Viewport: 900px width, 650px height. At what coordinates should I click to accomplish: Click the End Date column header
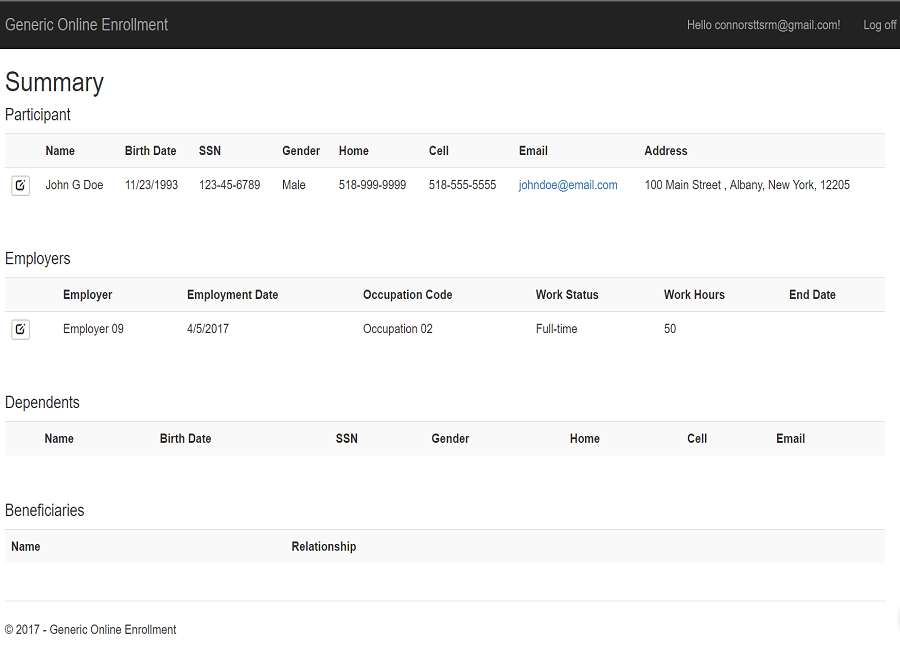(812, 295)
